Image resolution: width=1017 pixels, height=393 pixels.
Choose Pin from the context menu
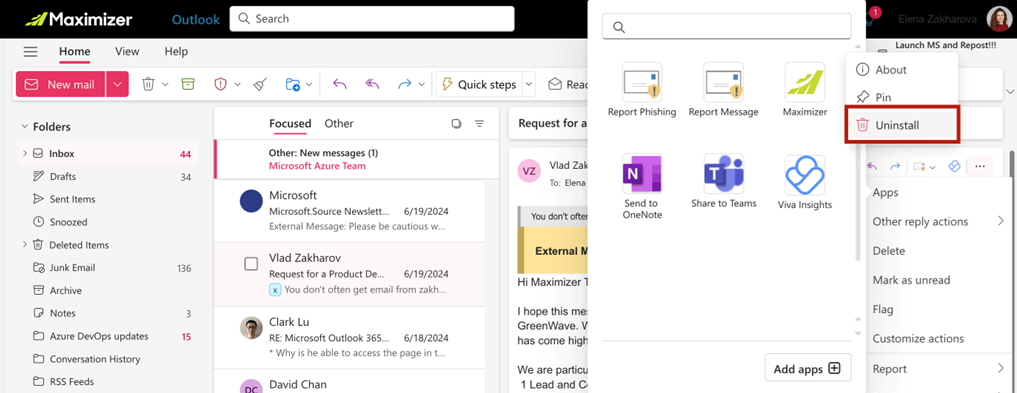point(902,97)
